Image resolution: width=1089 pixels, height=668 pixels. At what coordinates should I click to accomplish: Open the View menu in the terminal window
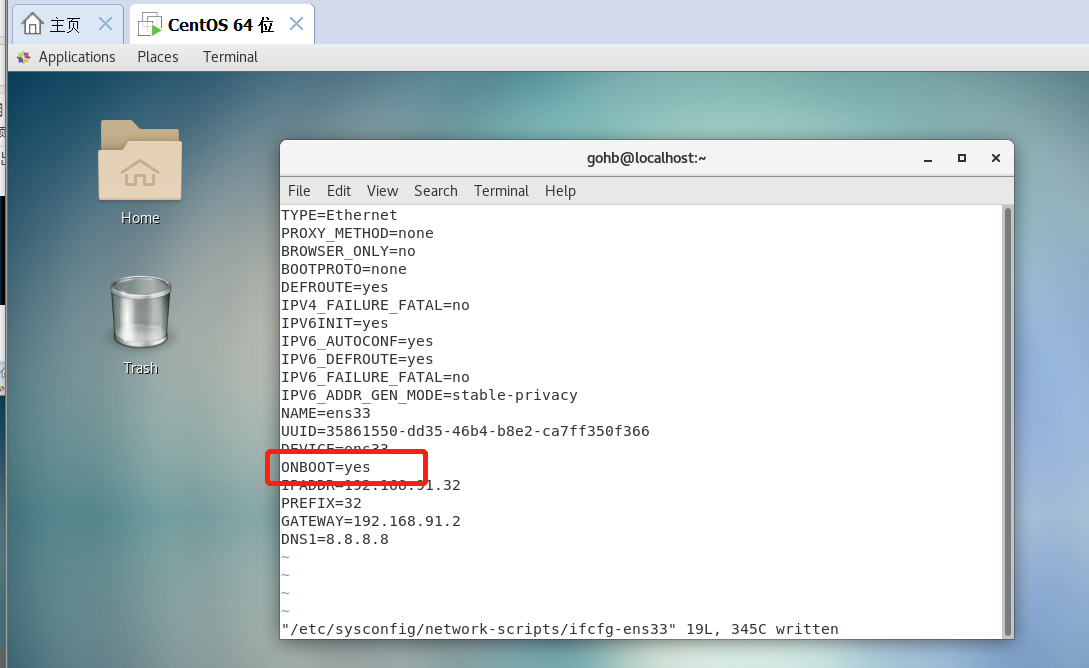click(x=382, y=191)
